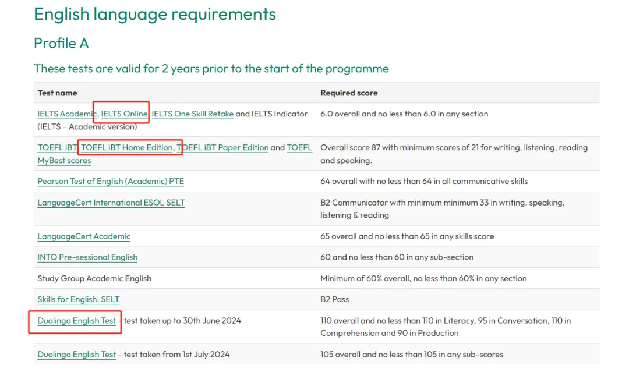Click the Test name column header
Screen dimensions: 630x374
57,93
